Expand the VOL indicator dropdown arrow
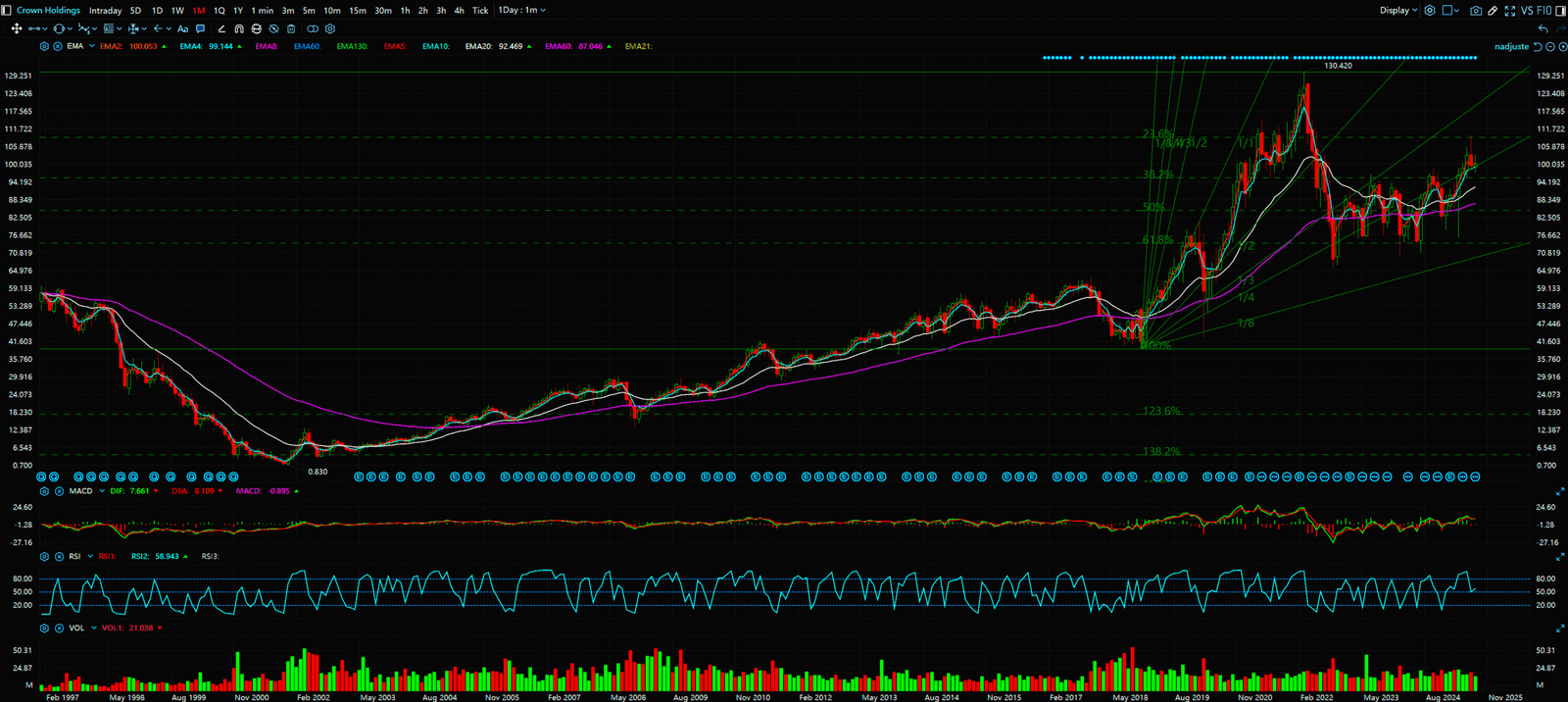 pos(94,628)
